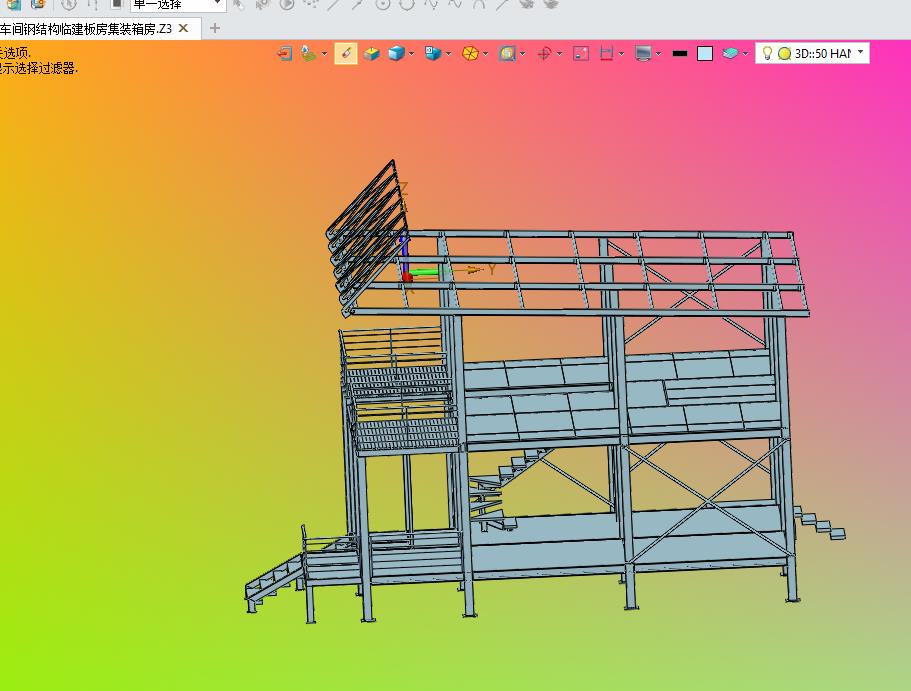
Task: Click the red dimension bracket icon
Action: (607, 53)
